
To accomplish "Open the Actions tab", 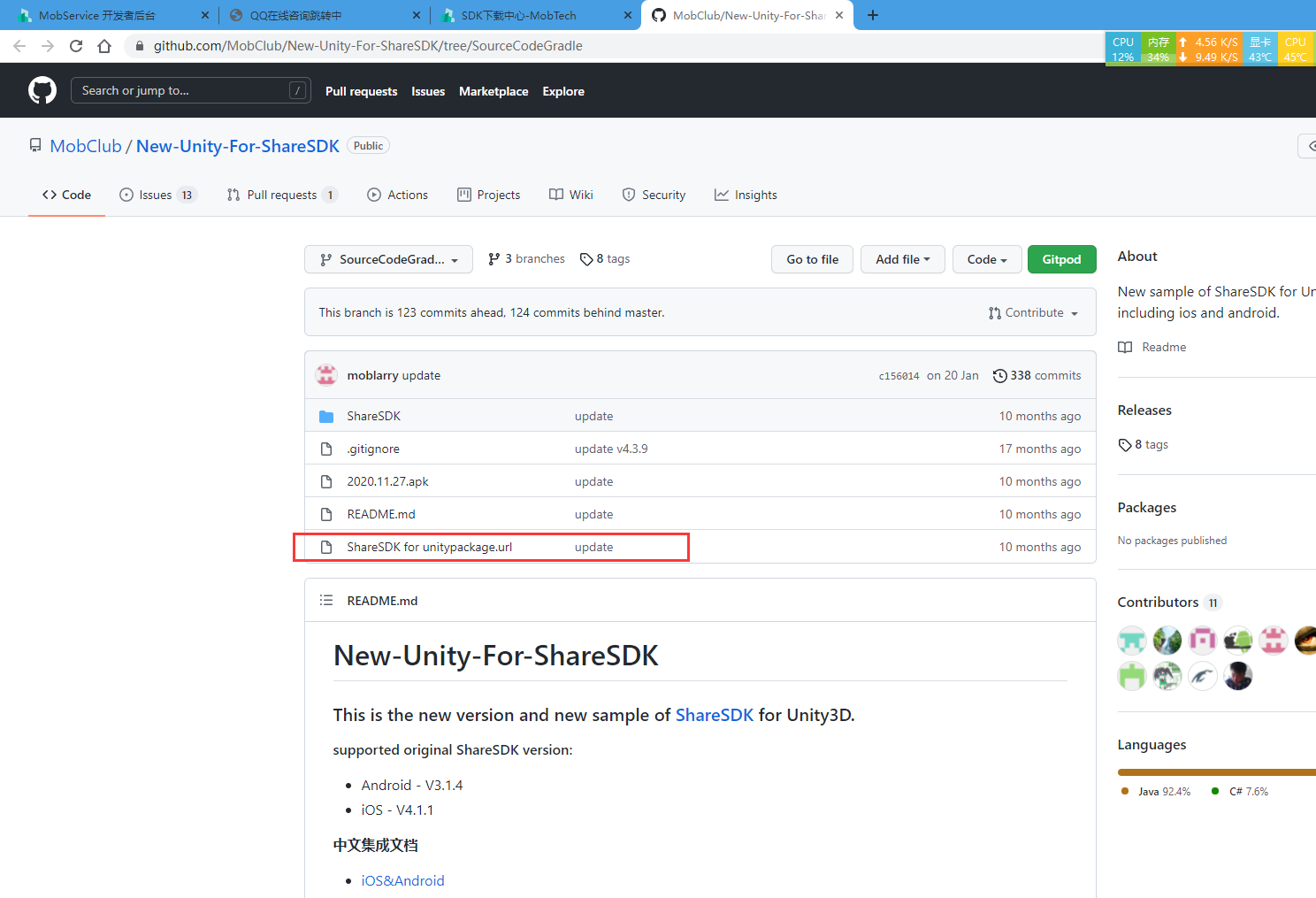I will click(x=398, y=195).
